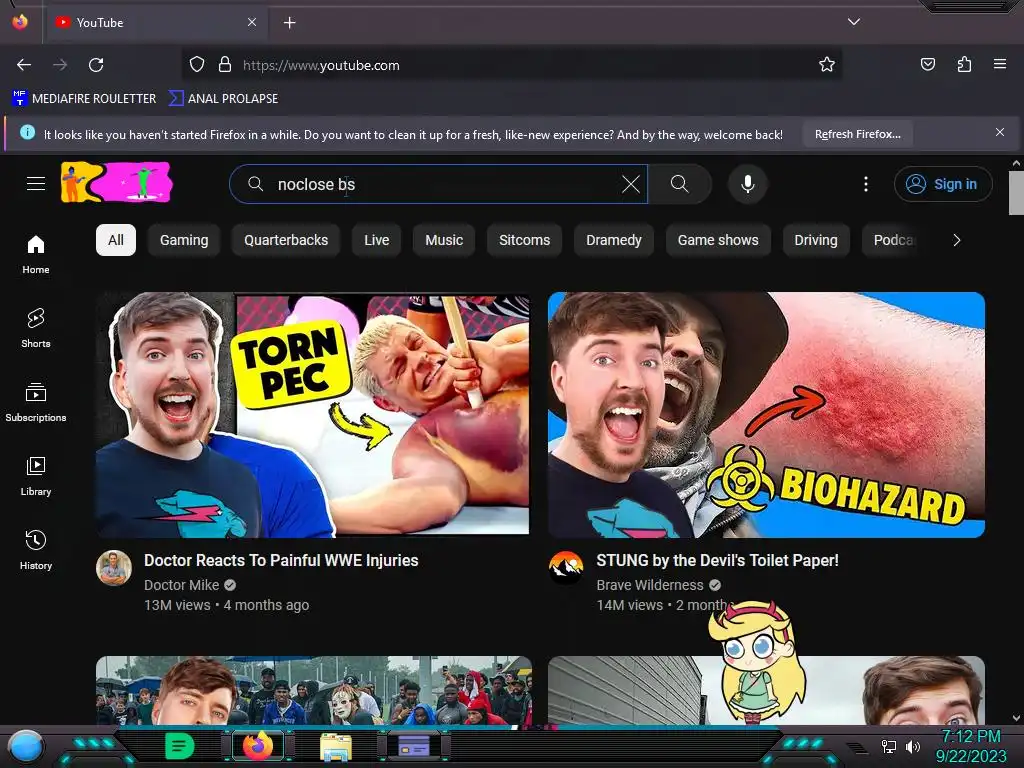
Task: Close the YouTube browser tab
Action: [x=252, y=22]
